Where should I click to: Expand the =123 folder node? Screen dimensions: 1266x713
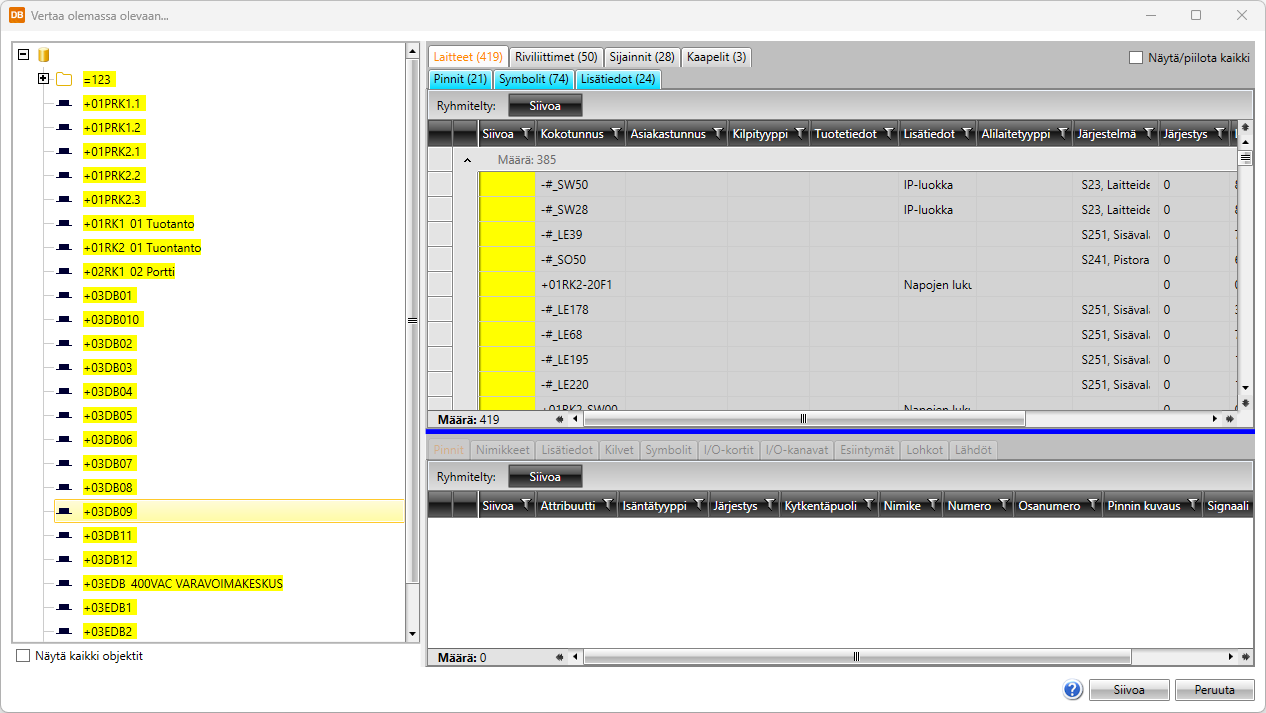click(x=43, y=79)
